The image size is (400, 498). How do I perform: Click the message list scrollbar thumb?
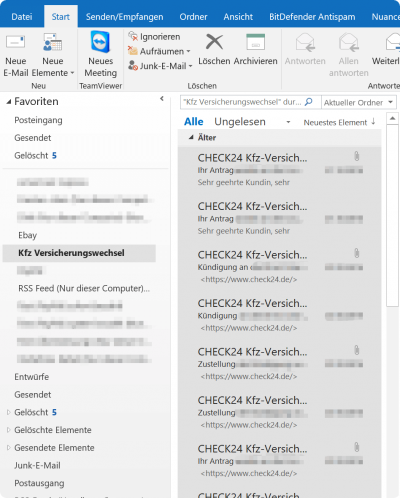pyautogui.click(x=392, y=215)
